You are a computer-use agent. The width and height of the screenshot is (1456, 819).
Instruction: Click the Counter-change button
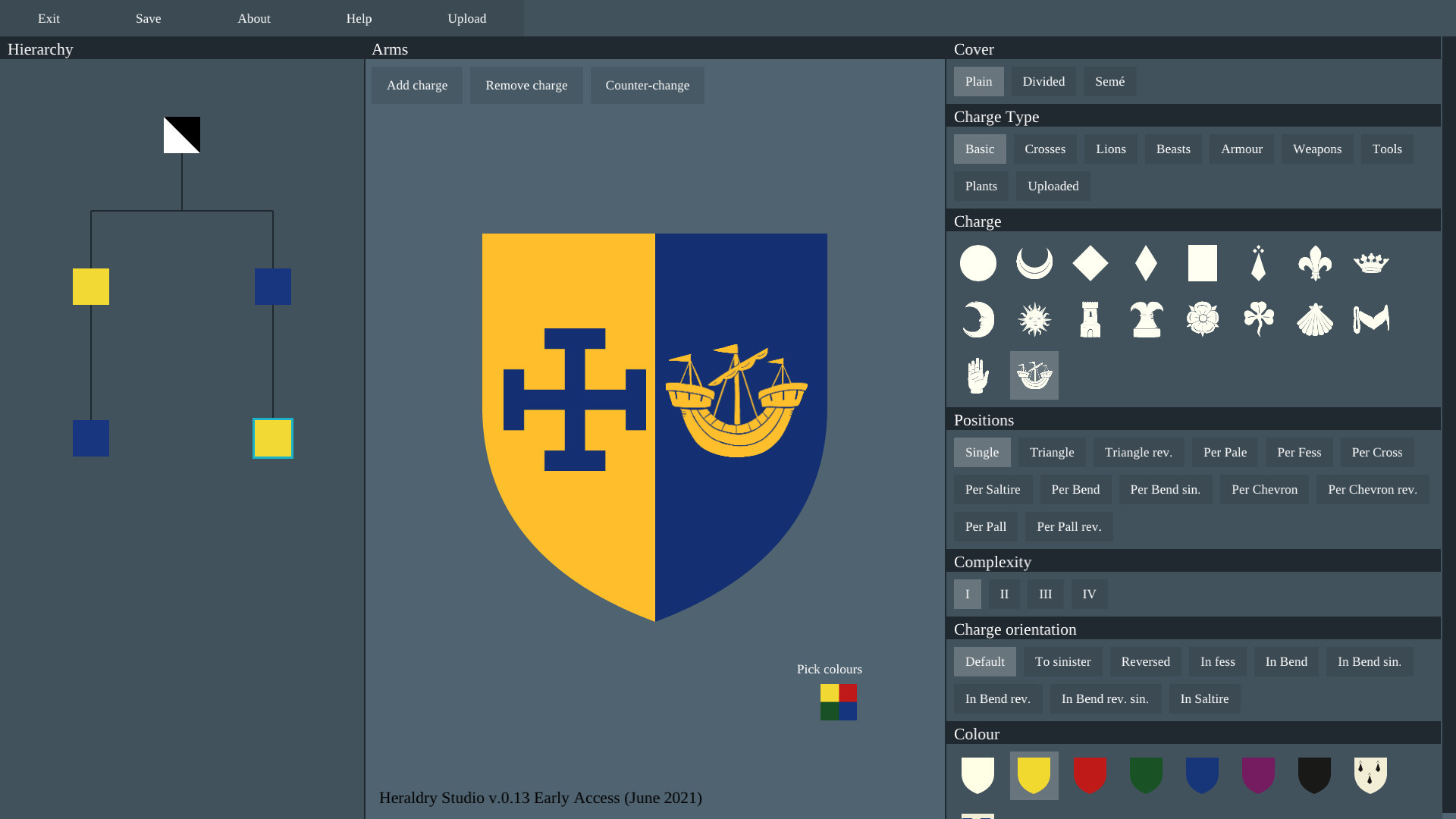(647, 85)
